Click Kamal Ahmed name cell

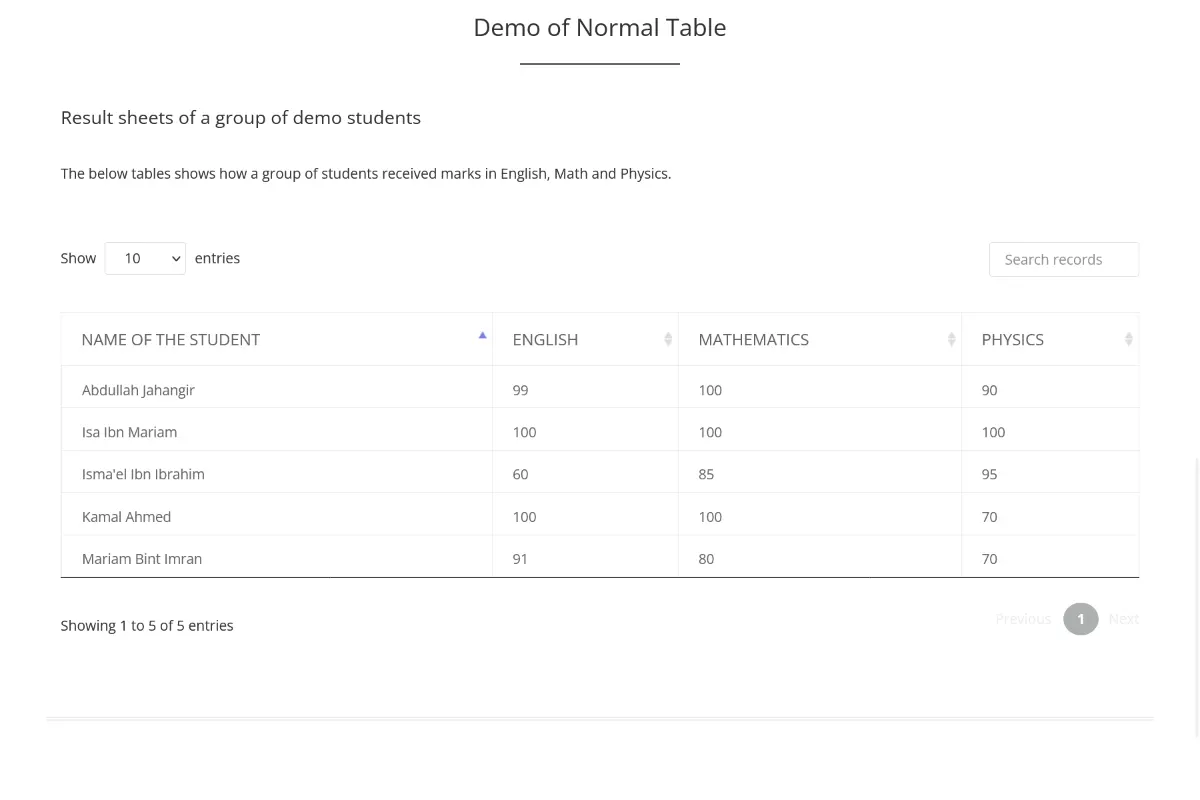pos(126,517)
